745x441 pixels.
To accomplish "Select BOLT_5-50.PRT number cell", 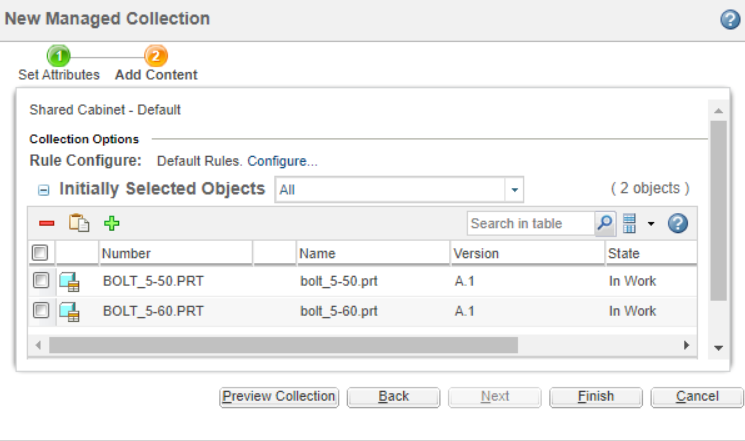I will tap(153, 281).
